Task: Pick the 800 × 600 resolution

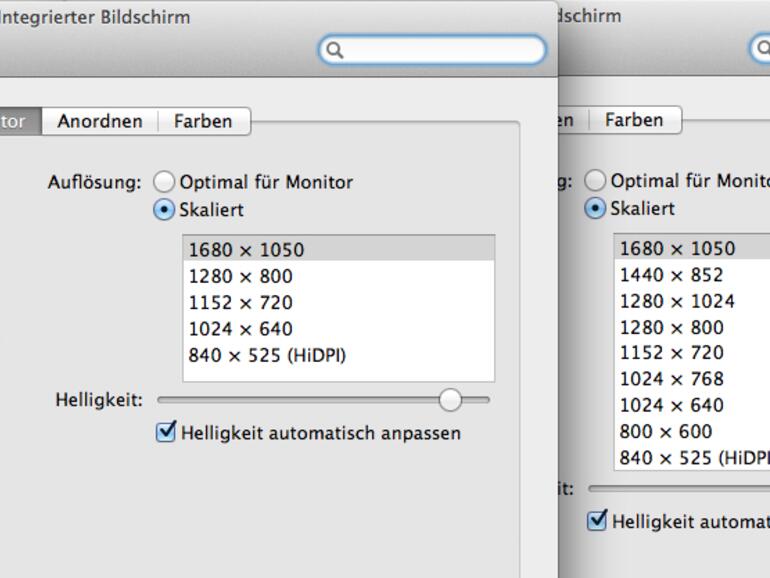Action: (666, 431)
